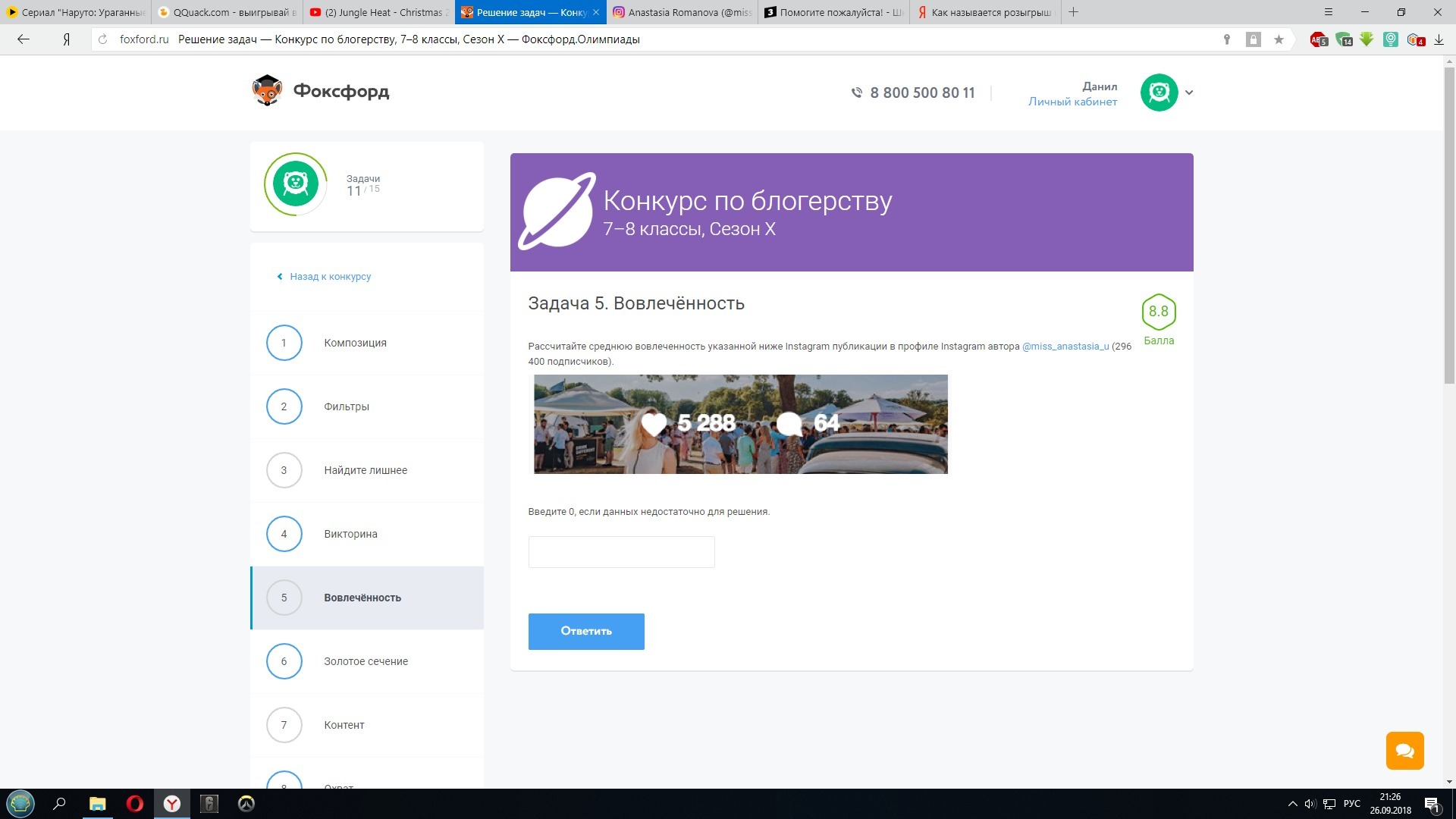Go back with browser arrow
Viewport: 1456px width, 819px height.
click(x=24, y=39)
